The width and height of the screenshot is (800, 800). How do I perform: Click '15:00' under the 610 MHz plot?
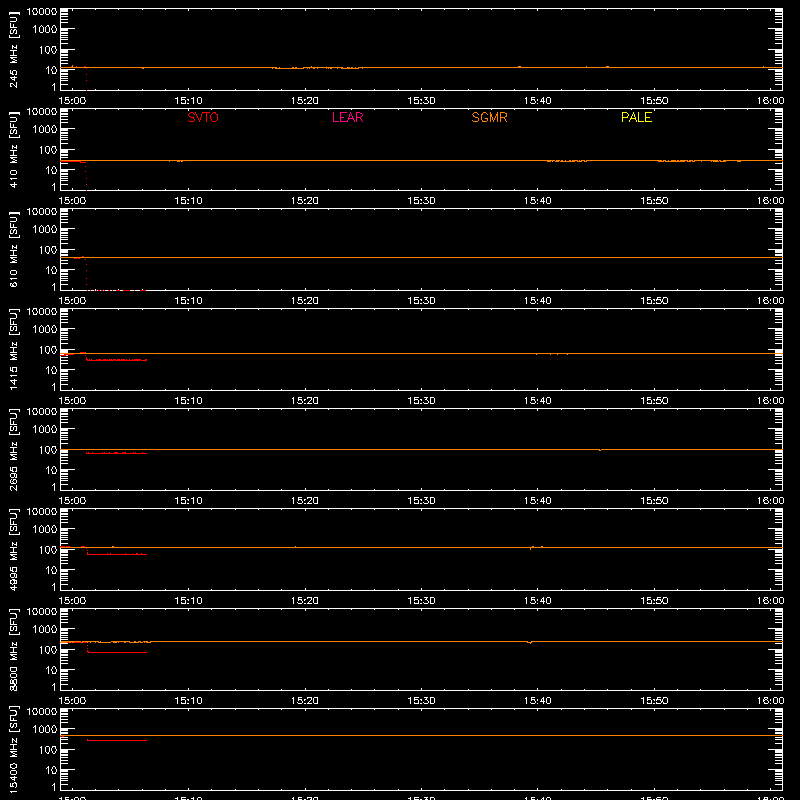72,301
